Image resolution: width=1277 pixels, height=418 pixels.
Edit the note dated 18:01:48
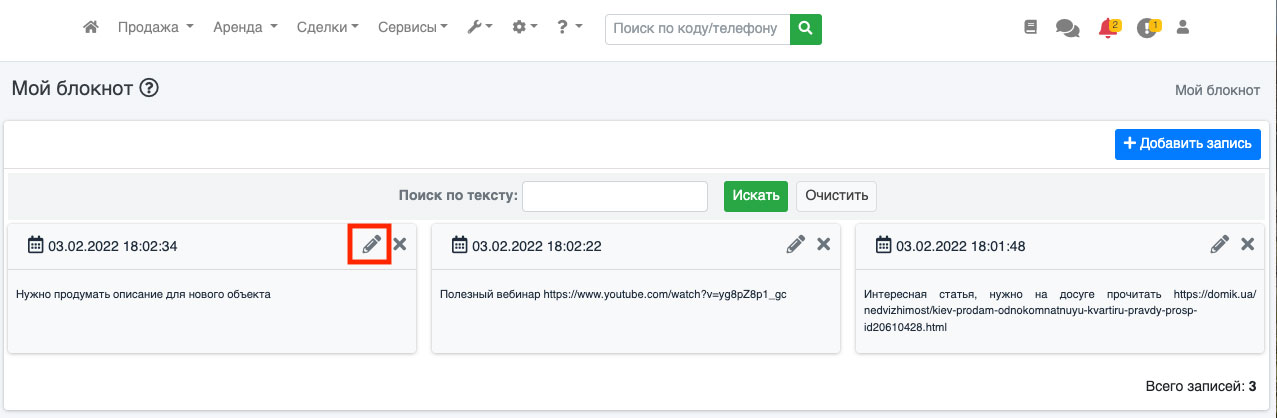1219,245
